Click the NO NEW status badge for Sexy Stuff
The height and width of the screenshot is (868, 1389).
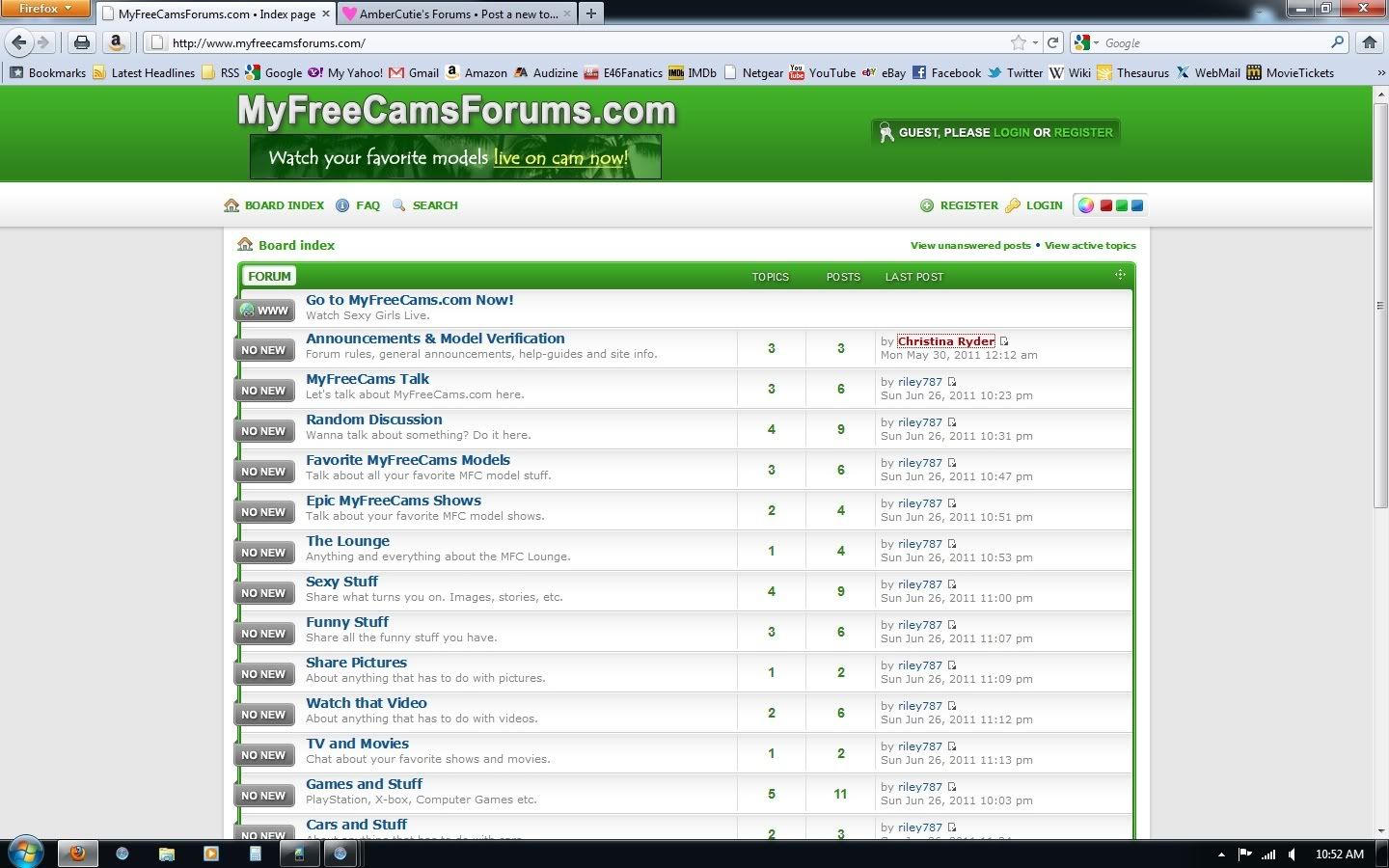point(263,593)
